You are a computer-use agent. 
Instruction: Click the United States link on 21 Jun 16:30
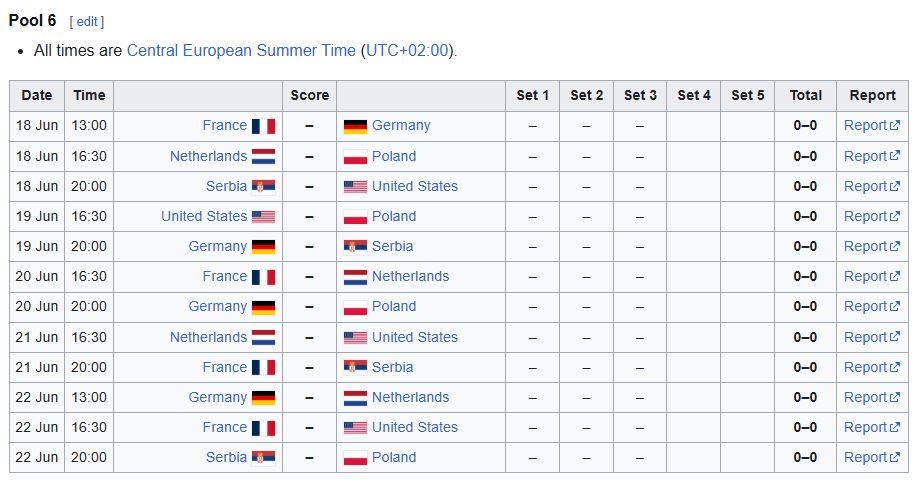(415, 338)
